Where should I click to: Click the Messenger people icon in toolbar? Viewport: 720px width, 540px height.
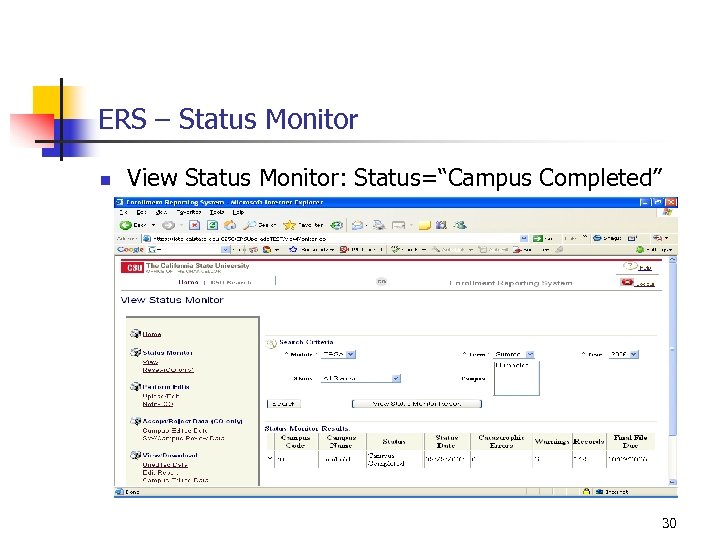pyautogui.click(x=460, y=225)
